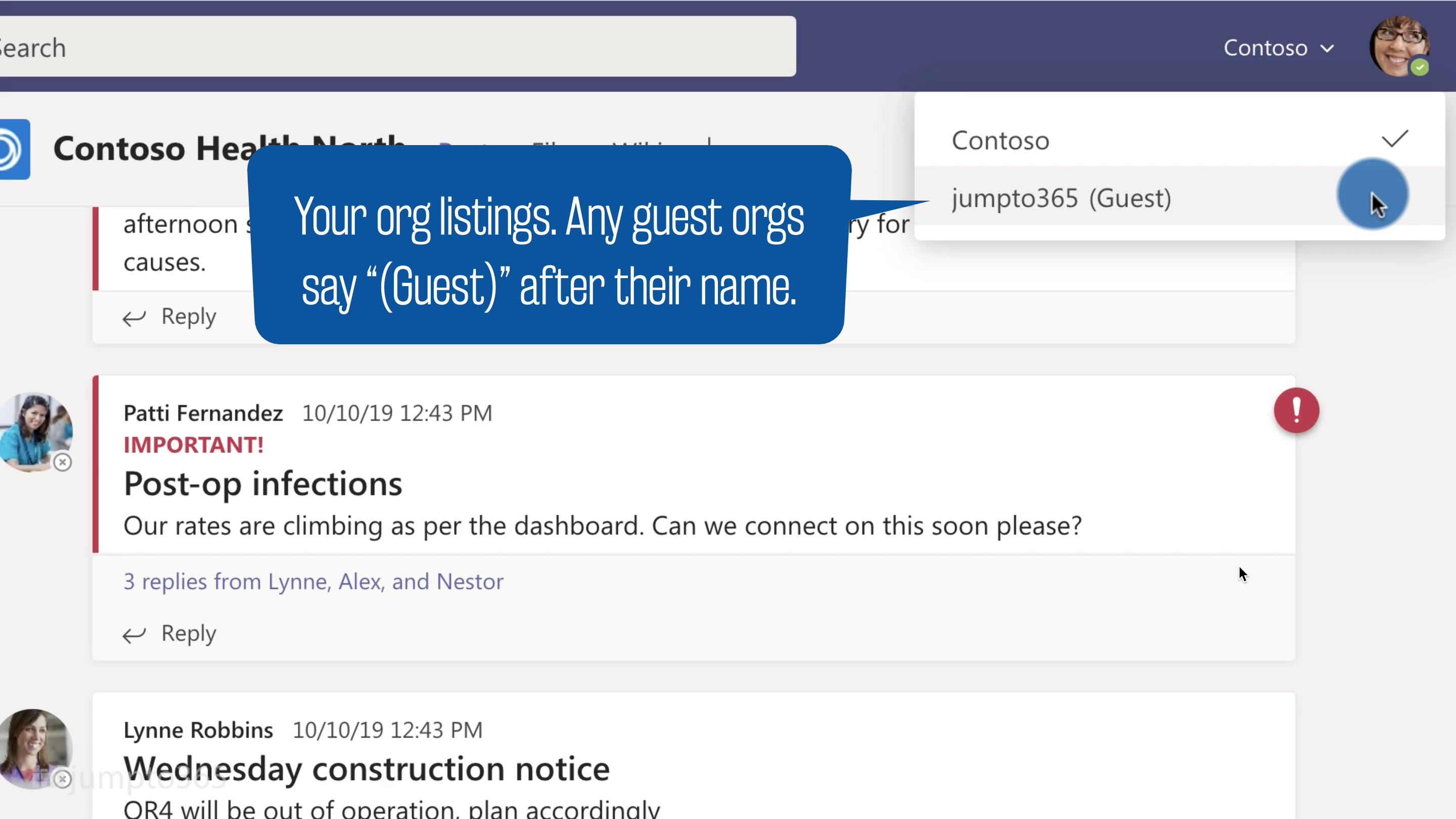The height and width of the screenshot is (819, 1456).
Task: Click the green availability status on profile picture
Action: coord(1419,67)
